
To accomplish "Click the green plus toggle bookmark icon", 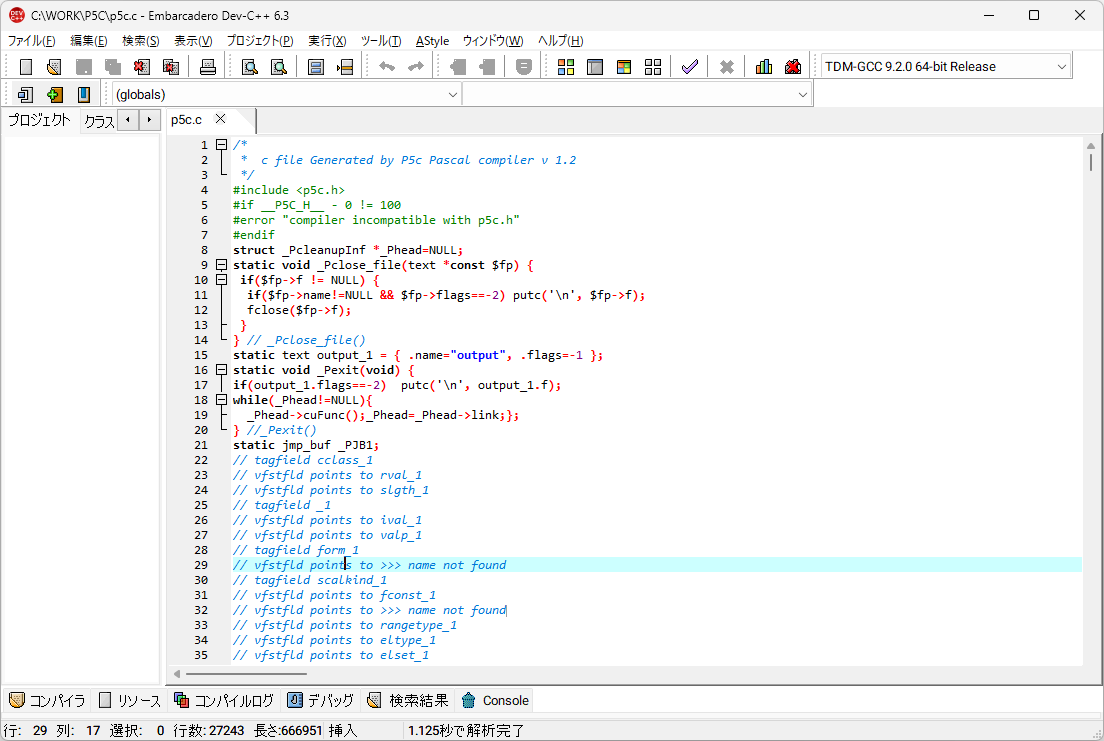I will click(x=54, y=94).
